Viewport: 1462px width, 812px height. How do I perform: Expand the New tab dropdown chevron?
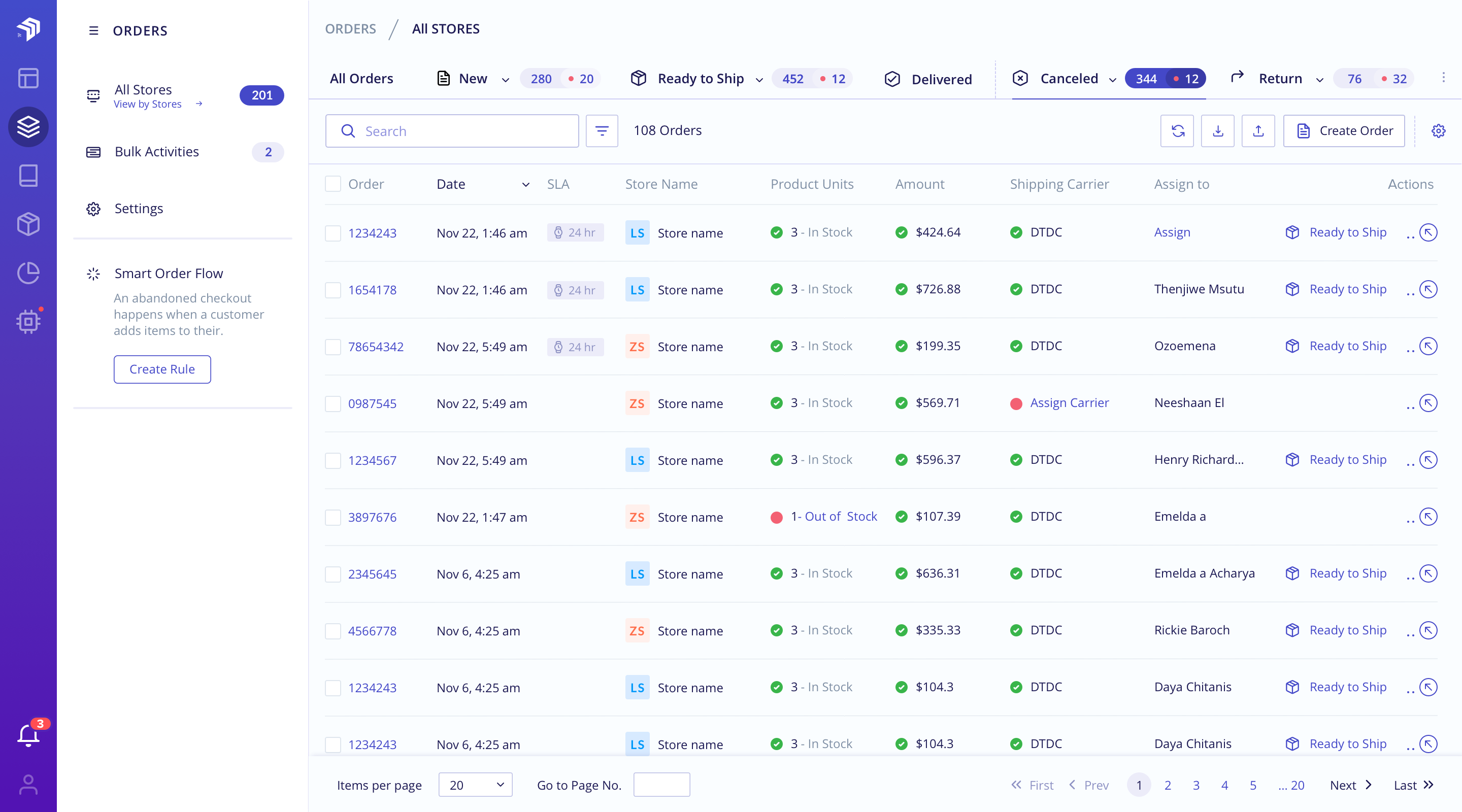coord(505,80)
